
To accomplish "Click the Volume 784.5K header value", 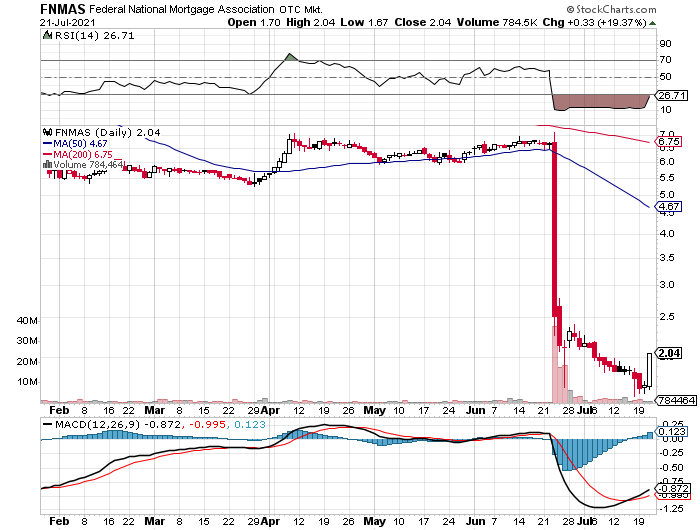I will coord(497,22).
